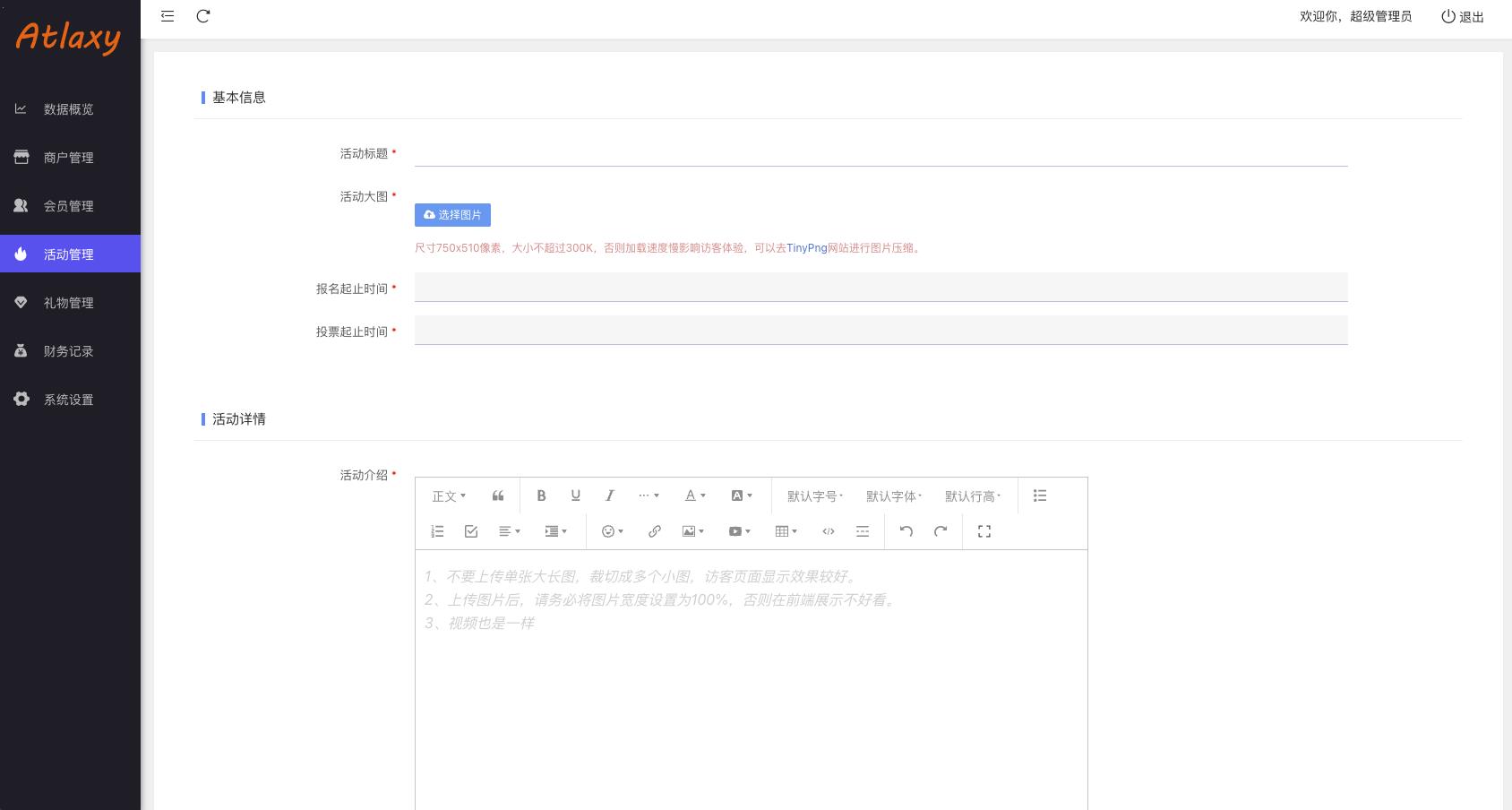Screen dimensions: 1512x810
Task: Open the 默认字号 font size dropdown
Action: coord(814,495)
